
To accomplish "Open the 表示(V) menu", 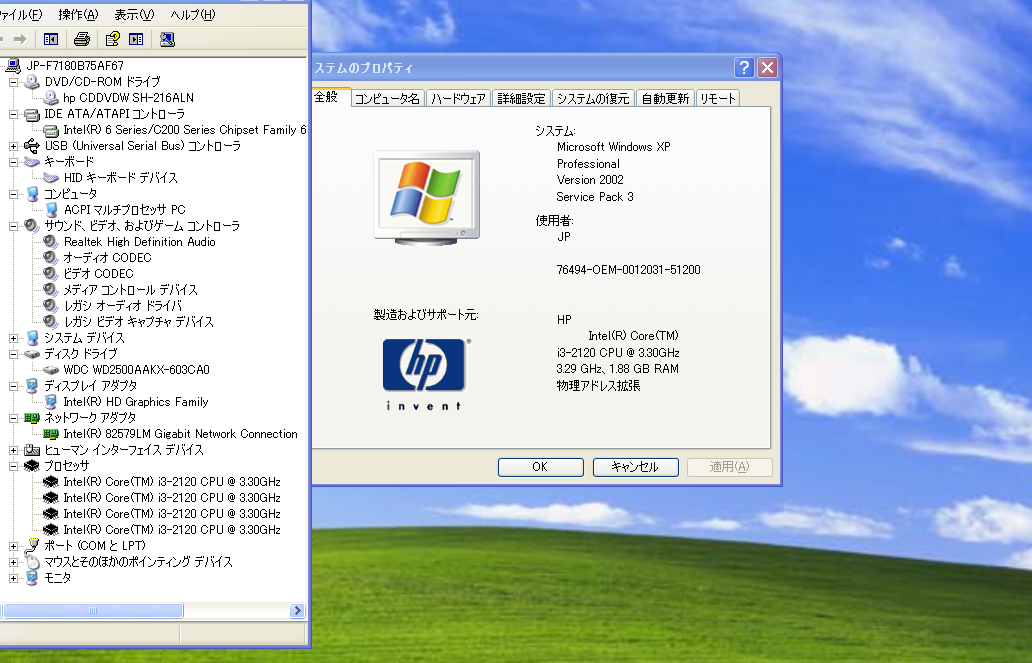I will click(134, 14).
